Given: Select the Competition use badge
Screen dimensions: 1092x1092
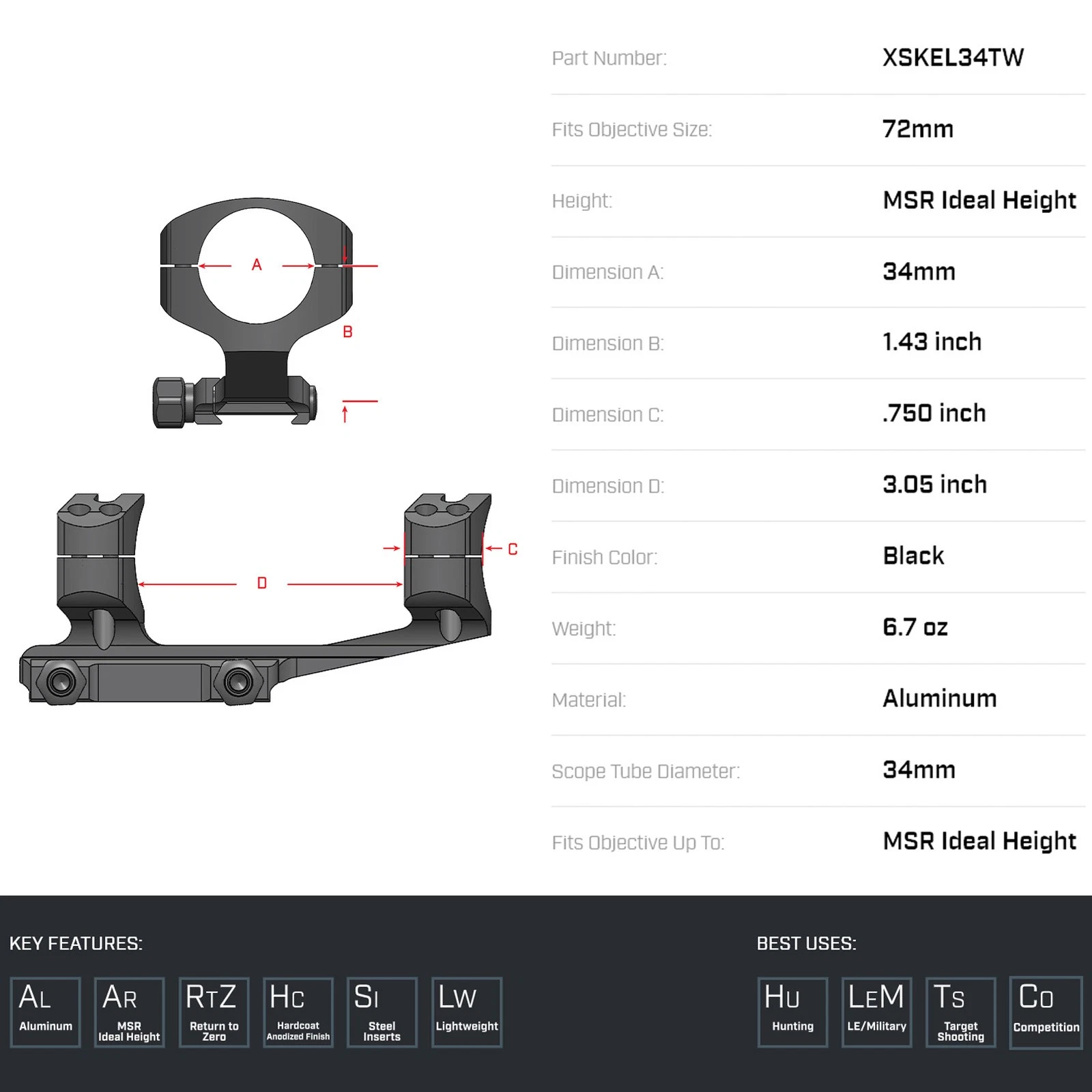Looking at the screenshot, I should click(1046, 1012).
